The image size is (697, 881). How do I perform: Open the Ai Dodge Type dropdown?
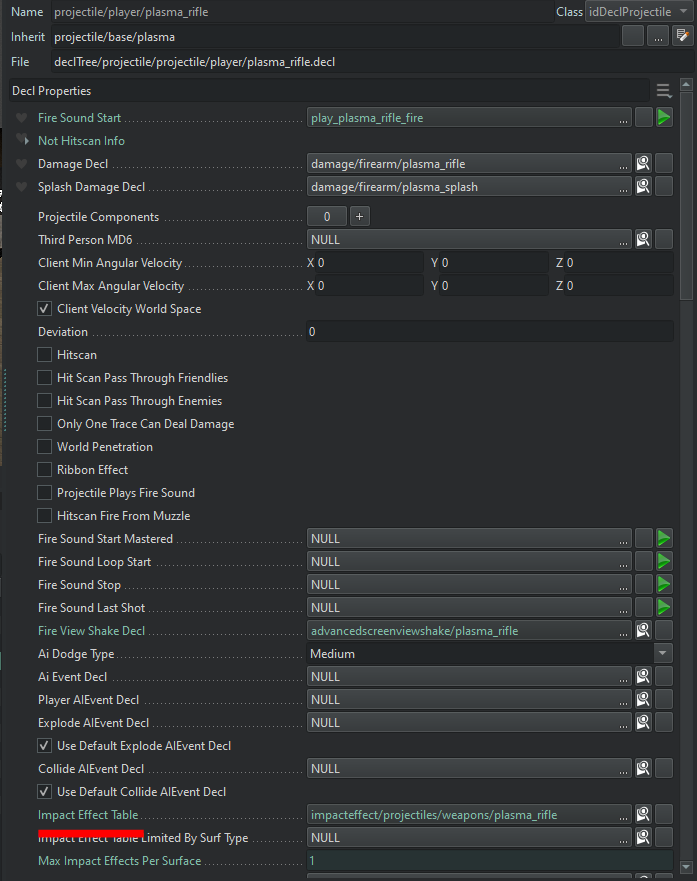coord(490,653)
